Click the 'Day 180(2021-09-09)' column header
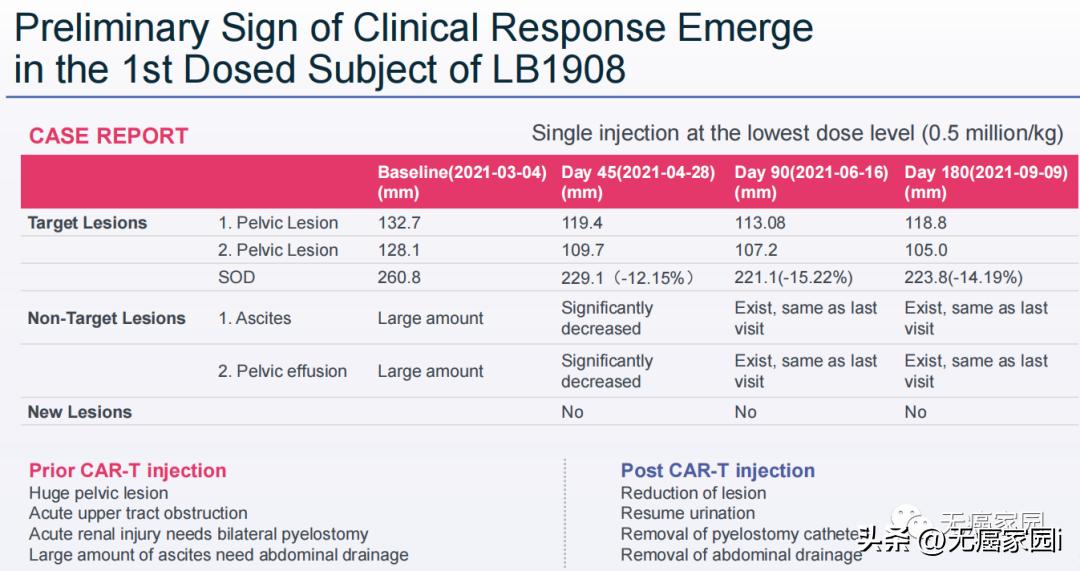 (x=985, y=182)
